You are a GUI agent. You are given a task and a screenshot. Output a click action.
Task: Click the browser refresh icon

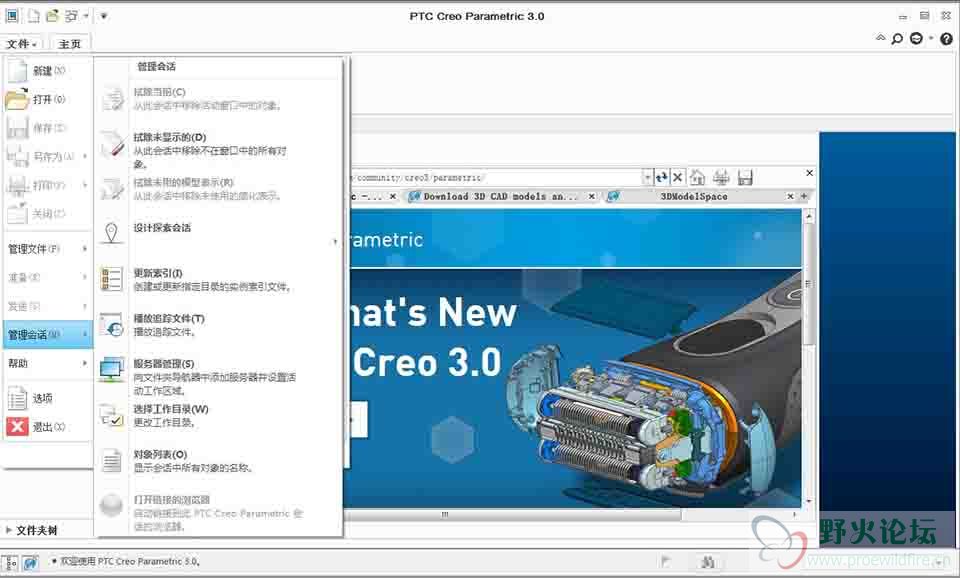click(661, 178)
